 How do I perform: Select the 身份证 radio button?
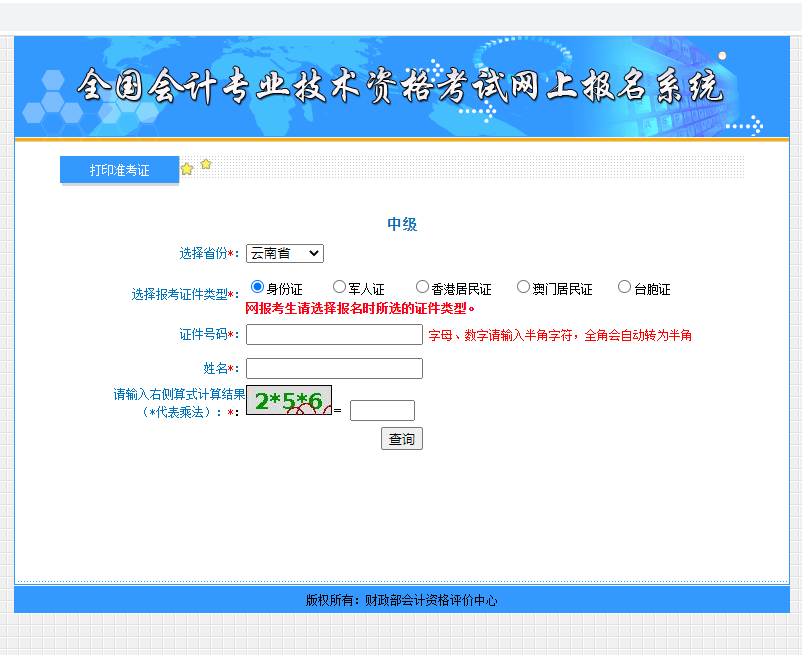(x=257, y=287)
